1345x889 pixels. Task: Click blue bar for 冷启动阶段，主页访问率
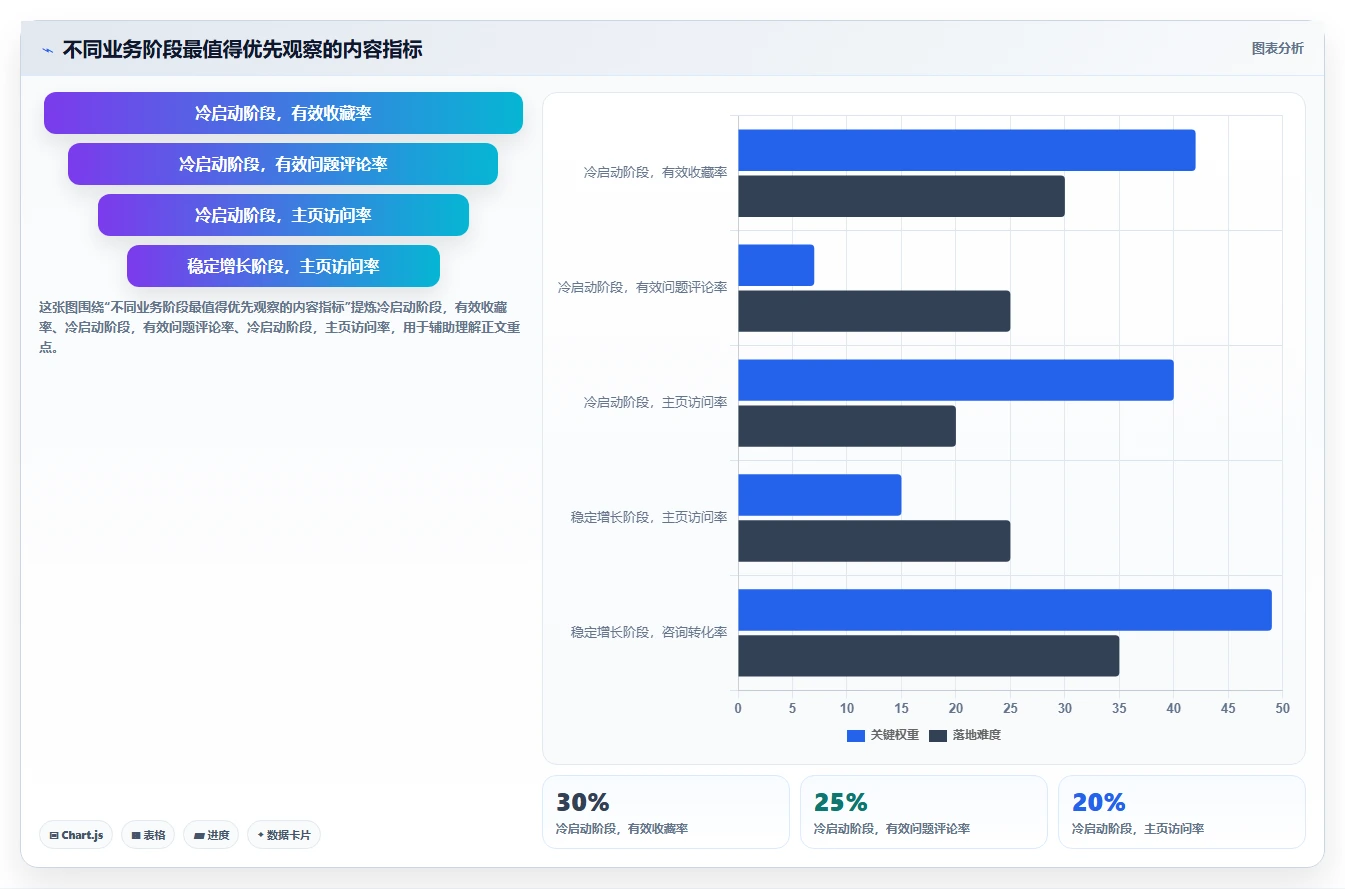click(956, 380)
